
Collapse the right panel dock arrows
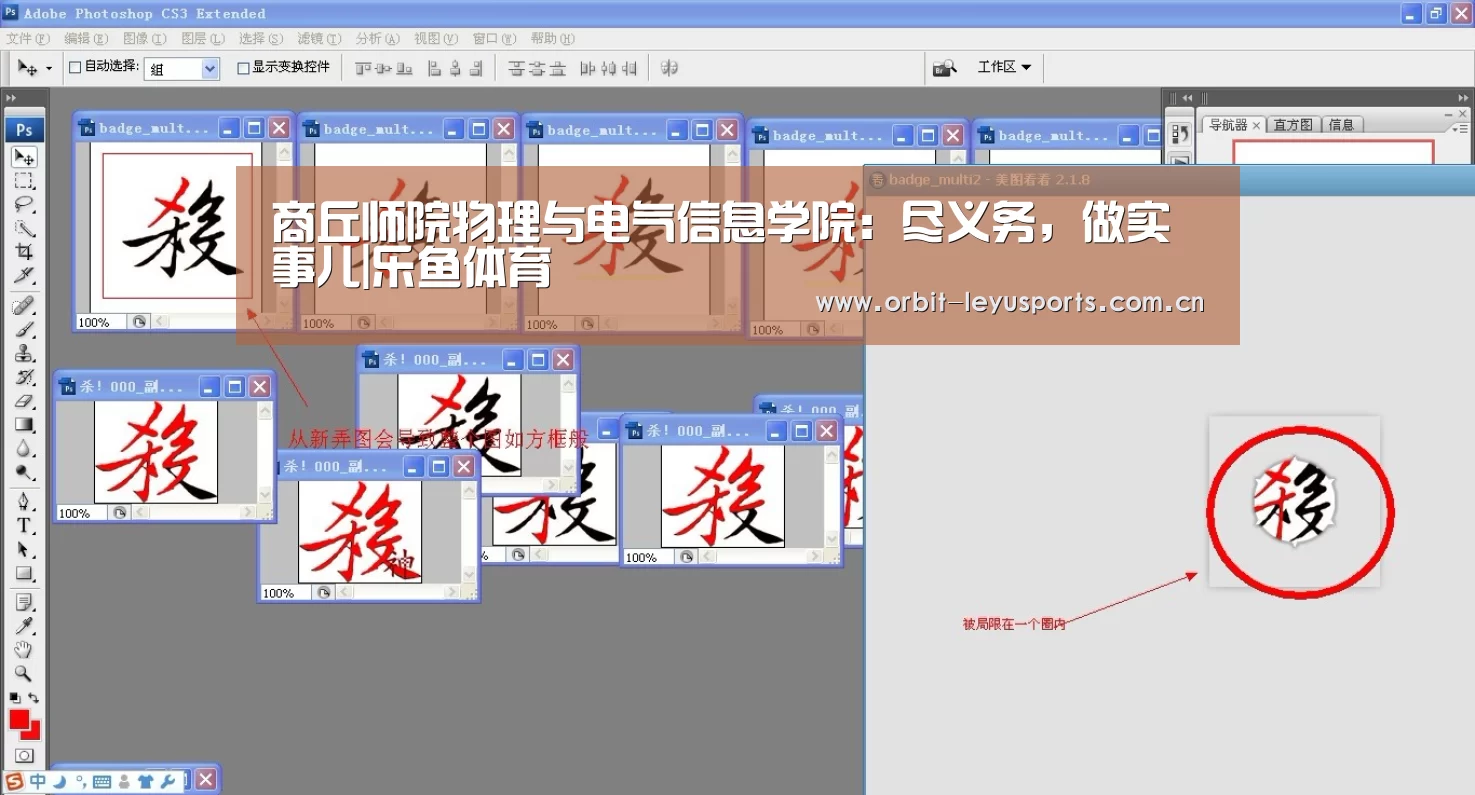(x=1462, y=98)
